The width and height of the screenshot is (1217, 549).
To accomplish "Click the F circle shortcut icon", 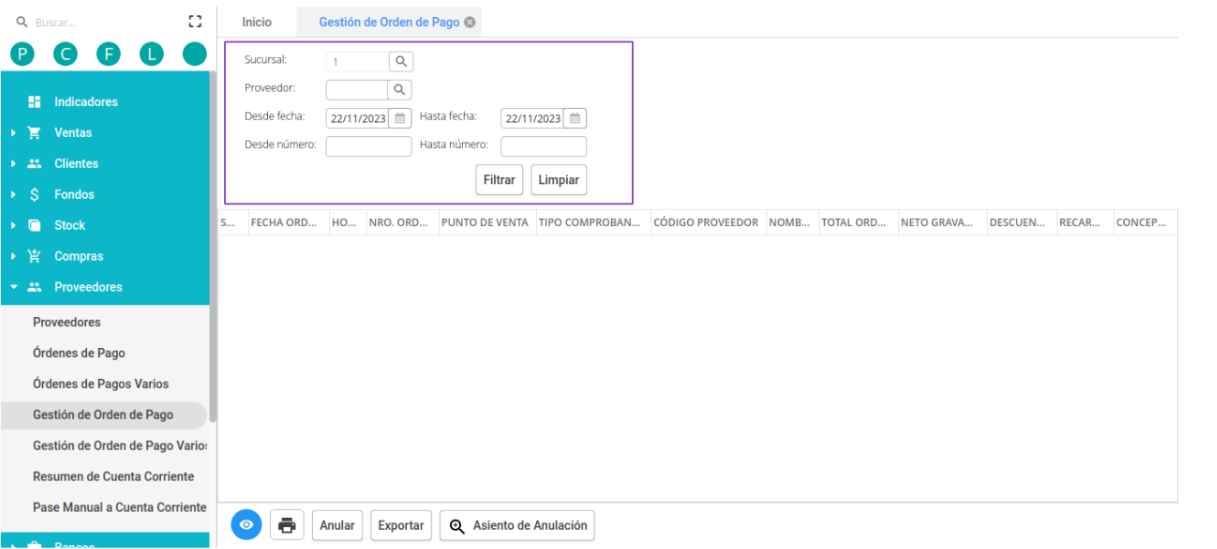I will 108,55.
